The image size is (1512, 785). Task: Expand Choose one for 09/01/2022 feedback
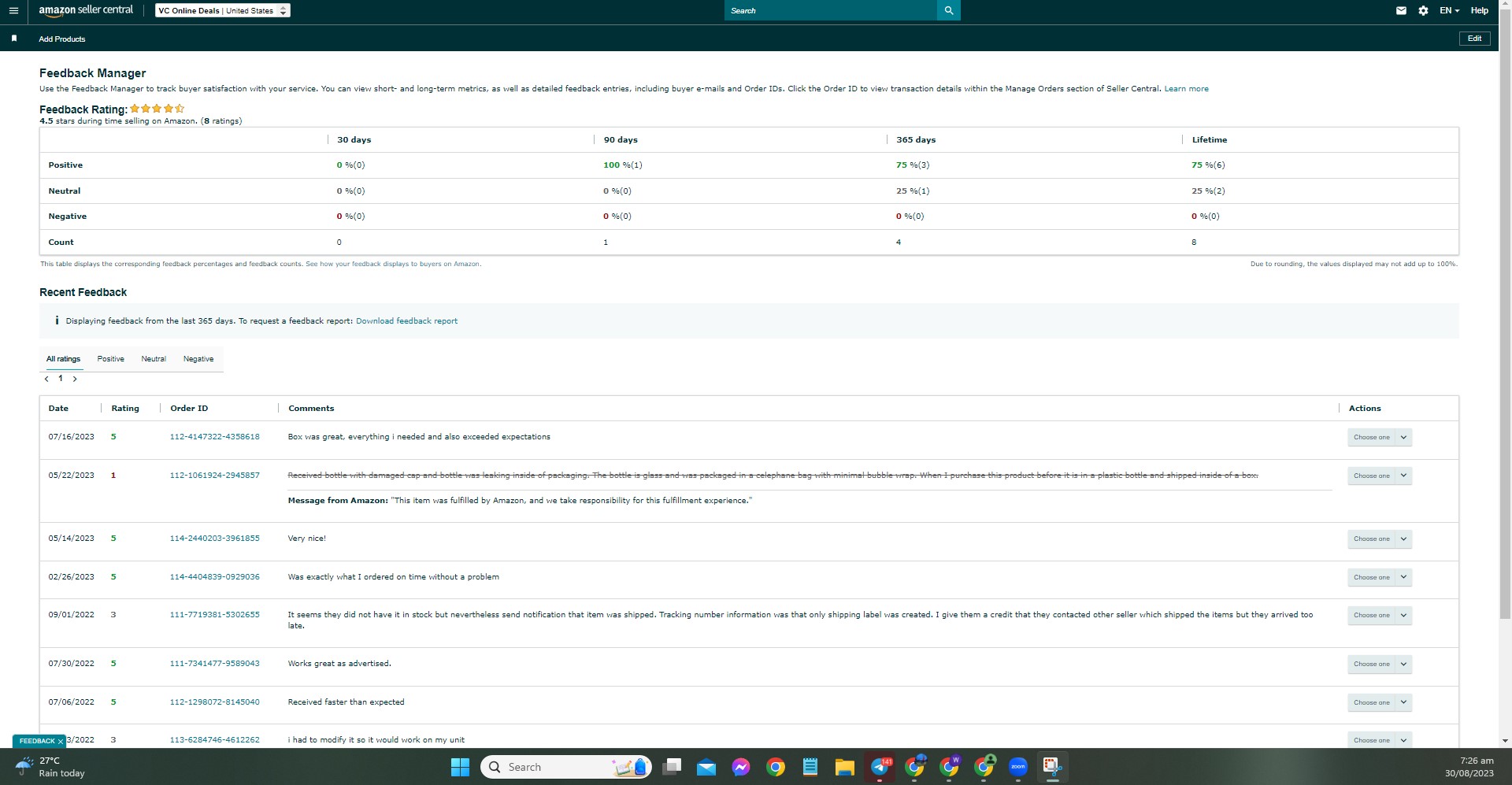click(1380, 615)
